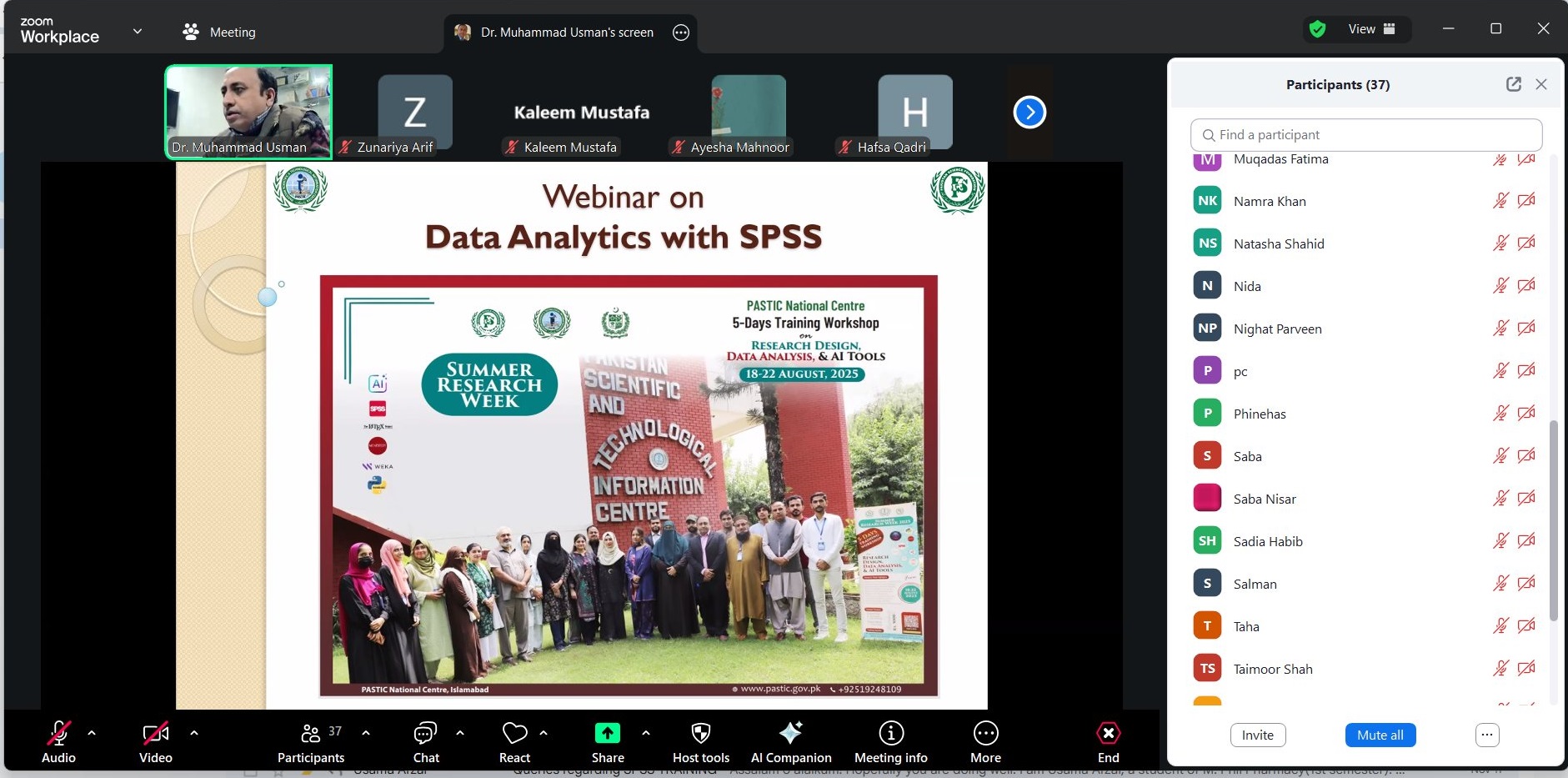The height and width of the screenshot is (778, 1568).
Task: Switch to the Meeting tab
Action: [218, 32]
